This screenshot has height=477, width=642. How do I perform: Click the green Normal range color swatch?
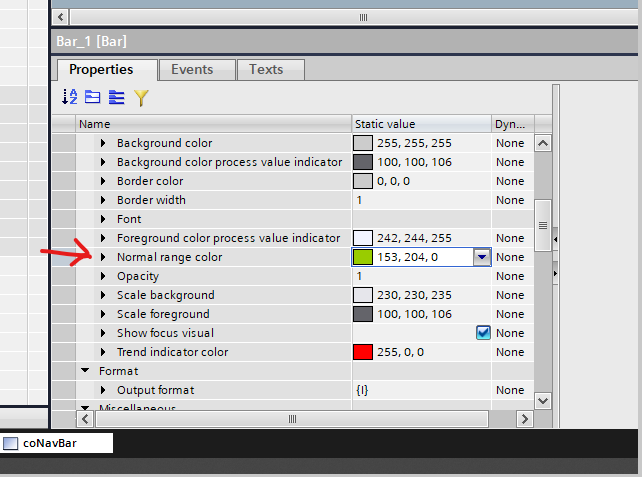pyautogui.click(x=362, y=257)
